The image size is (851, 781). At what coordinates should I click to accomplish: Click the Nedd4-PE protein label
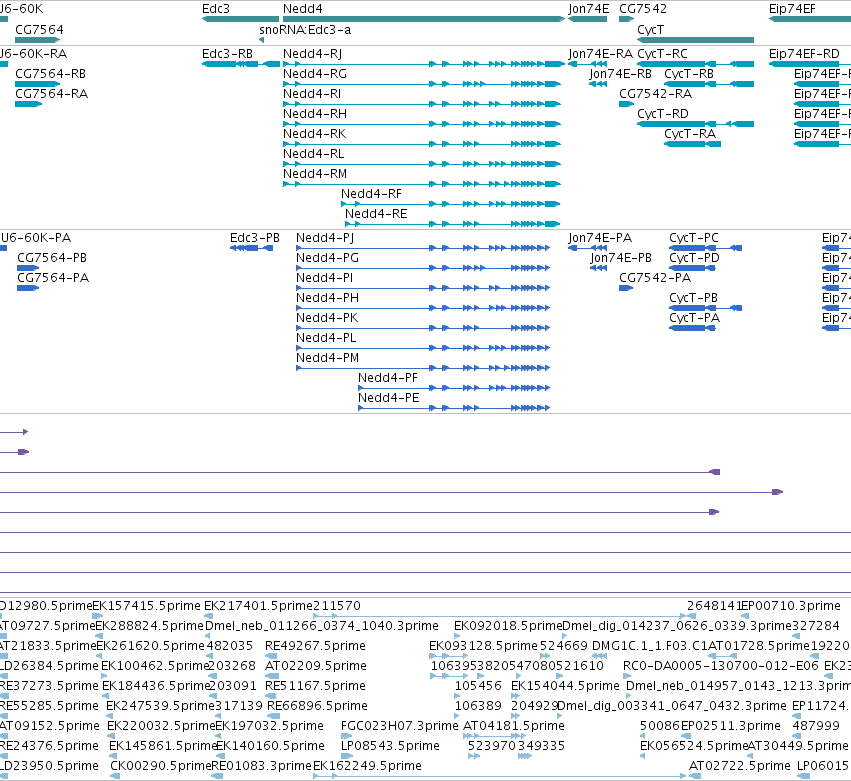pos(389,398)
